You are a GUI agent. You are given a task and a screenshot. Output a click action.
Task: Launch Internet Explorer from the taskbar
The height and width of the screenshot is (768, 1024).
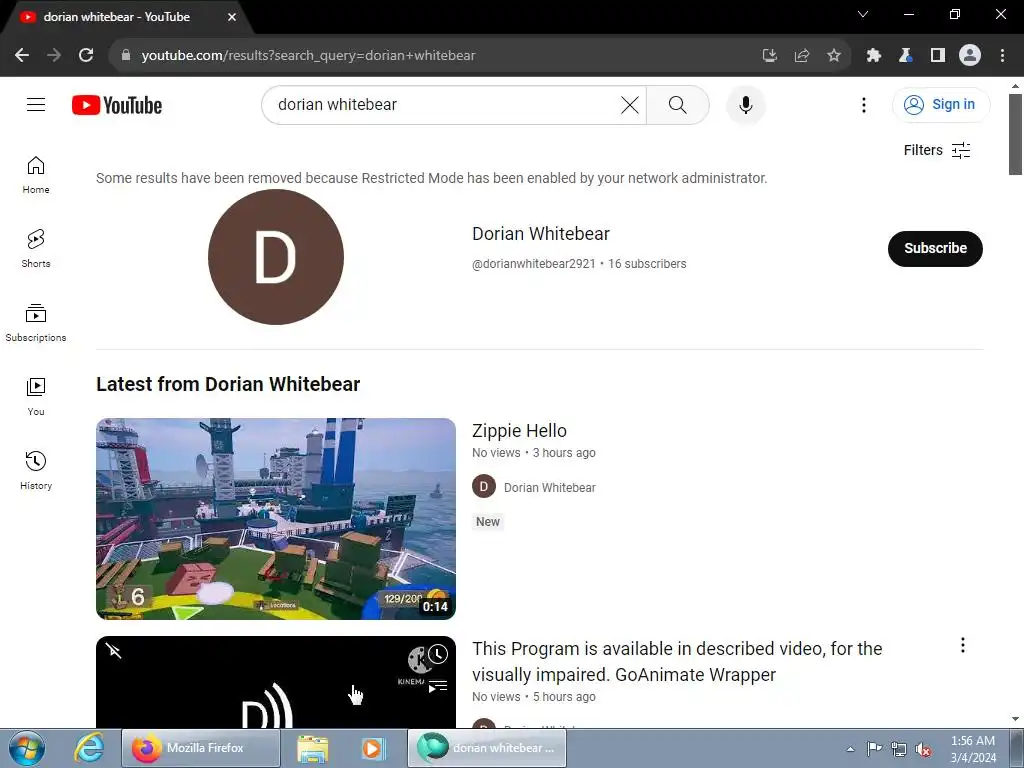(x=89, y=748)
